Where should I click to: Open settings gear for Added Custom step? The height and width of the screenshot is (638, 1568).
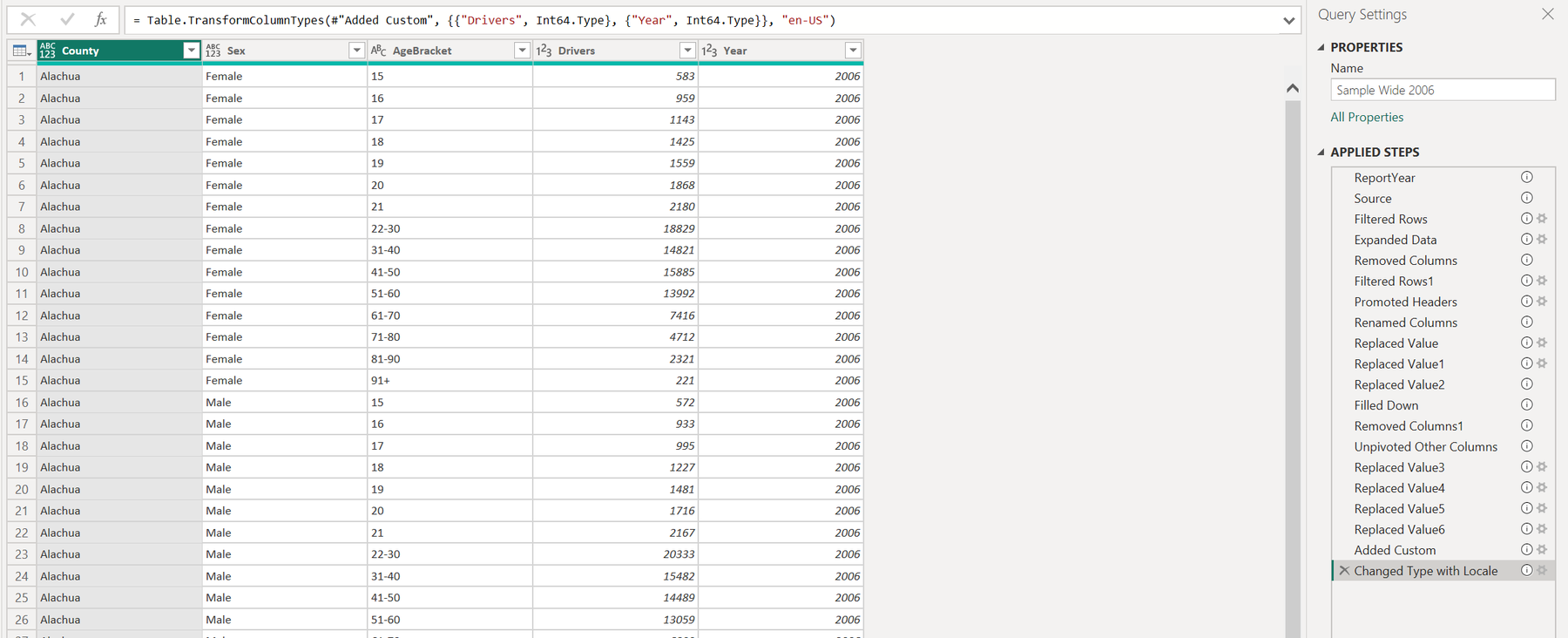[x=1542, y=550]
